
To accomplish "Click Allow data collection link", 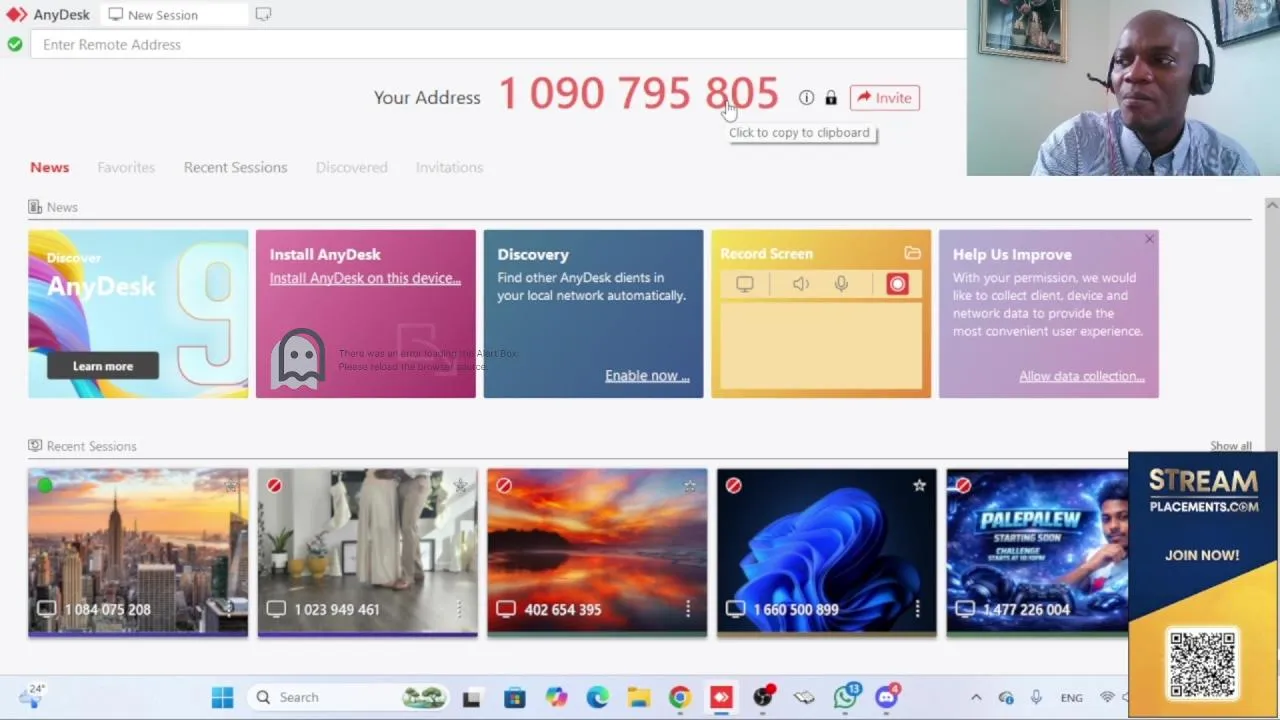I will [1082, 376].
